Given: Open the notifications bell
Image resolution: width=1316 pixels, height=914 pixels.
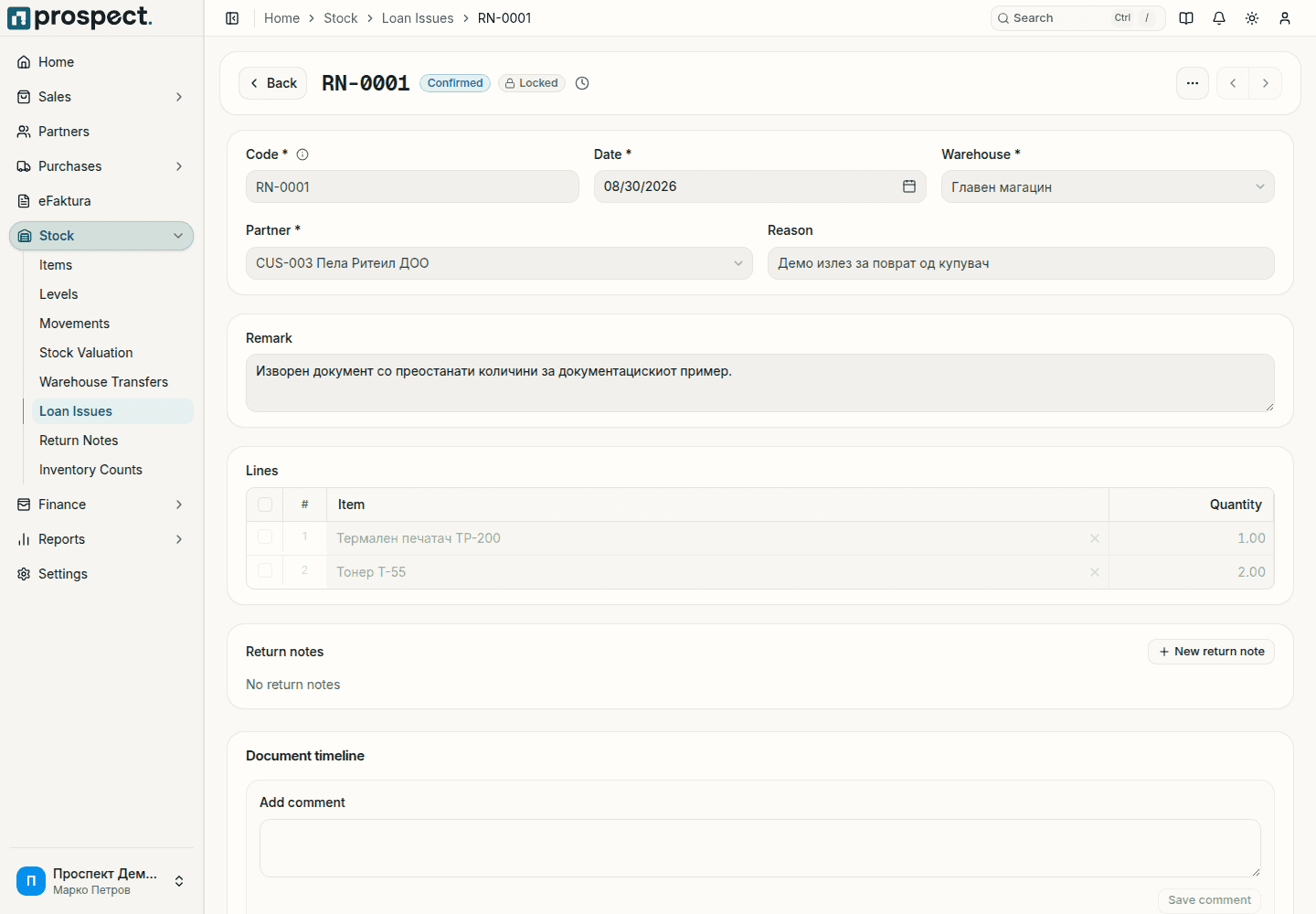Looking at the screenshot, I should point(1219,18).
